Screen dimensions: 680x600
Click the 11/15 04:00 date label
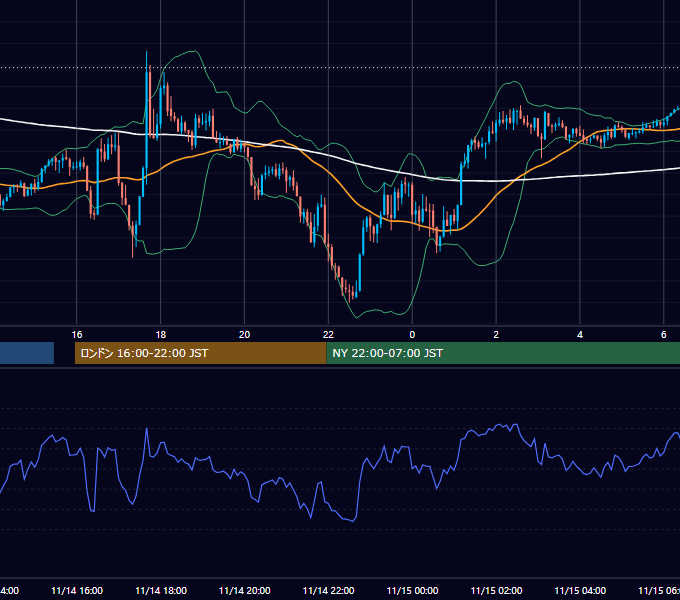(x=580, y=590)
